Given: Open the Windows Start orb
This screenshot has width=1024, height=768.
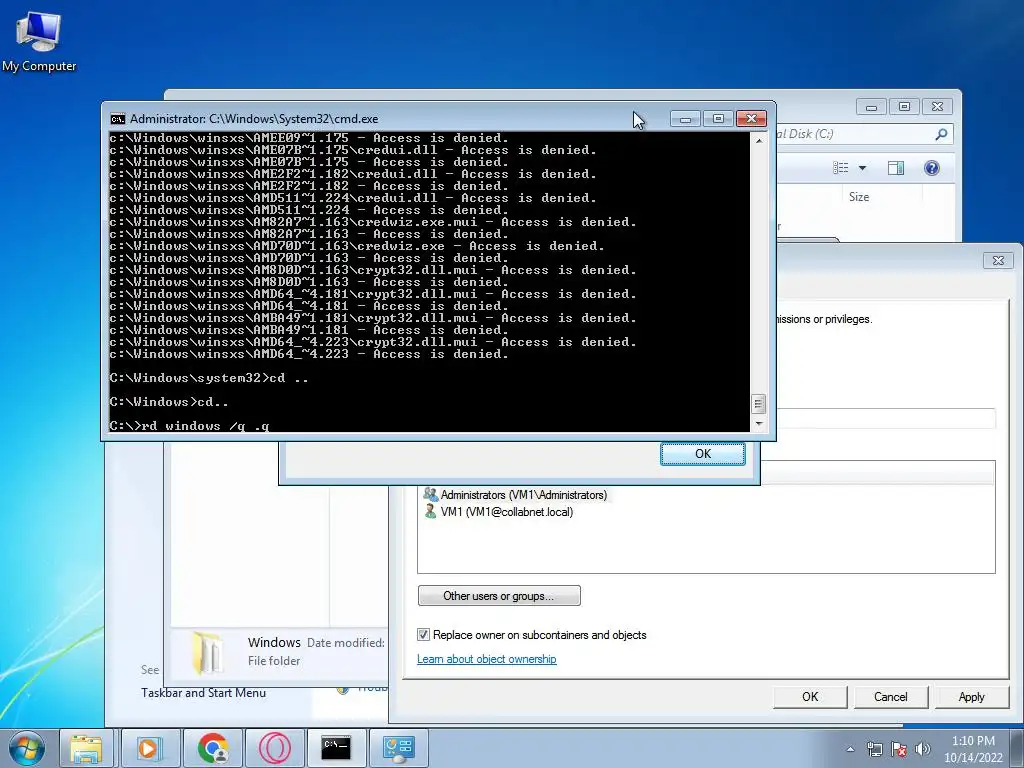Looking at the screenshot, I should pyautogui.click(x=27, y=748).
